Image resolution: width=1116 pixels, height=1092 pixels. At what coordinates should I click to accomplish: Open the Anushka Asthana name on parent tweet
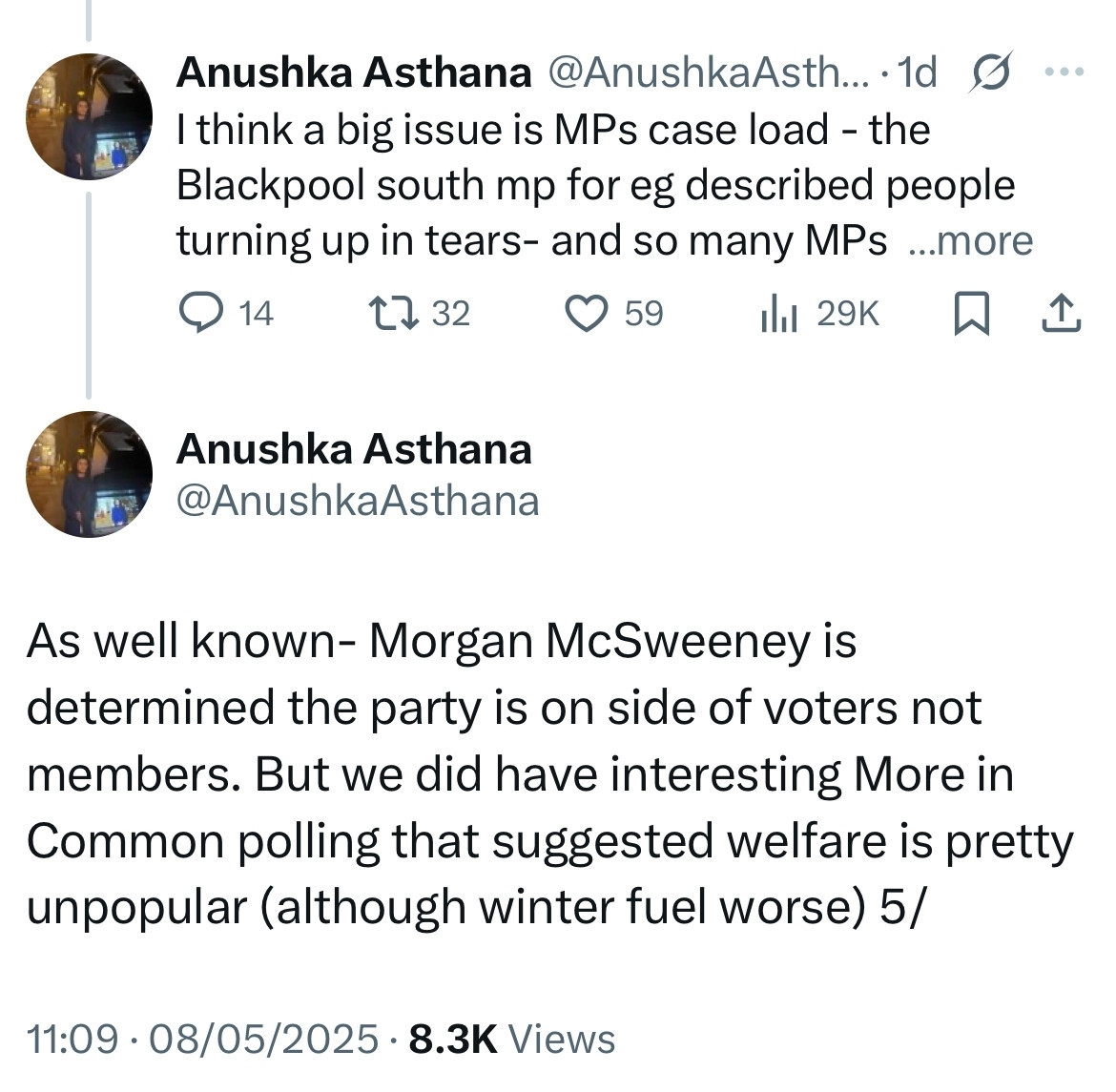point(354,72)
